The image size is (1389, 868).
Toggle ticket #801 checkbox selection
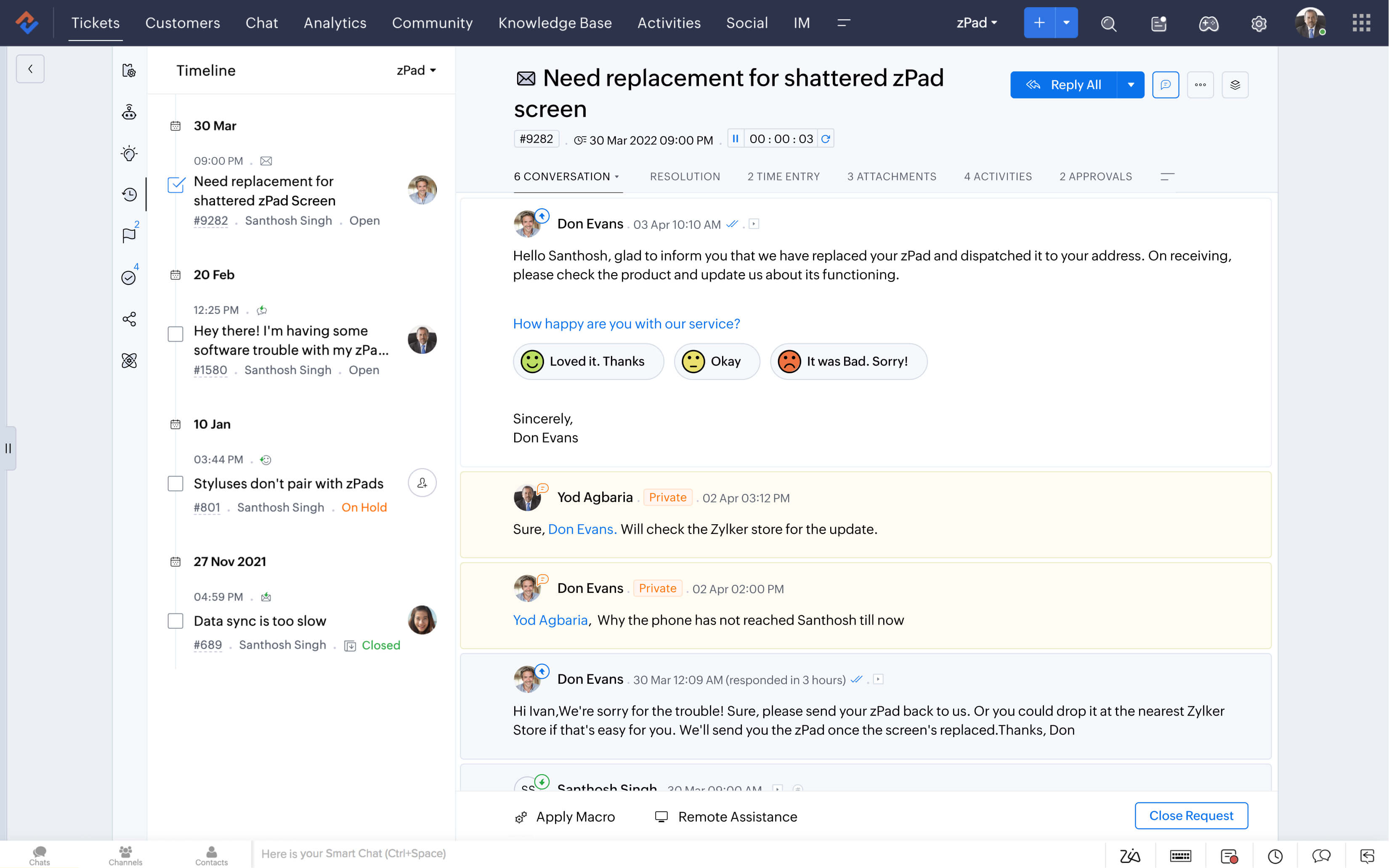(x=175, y=483)
